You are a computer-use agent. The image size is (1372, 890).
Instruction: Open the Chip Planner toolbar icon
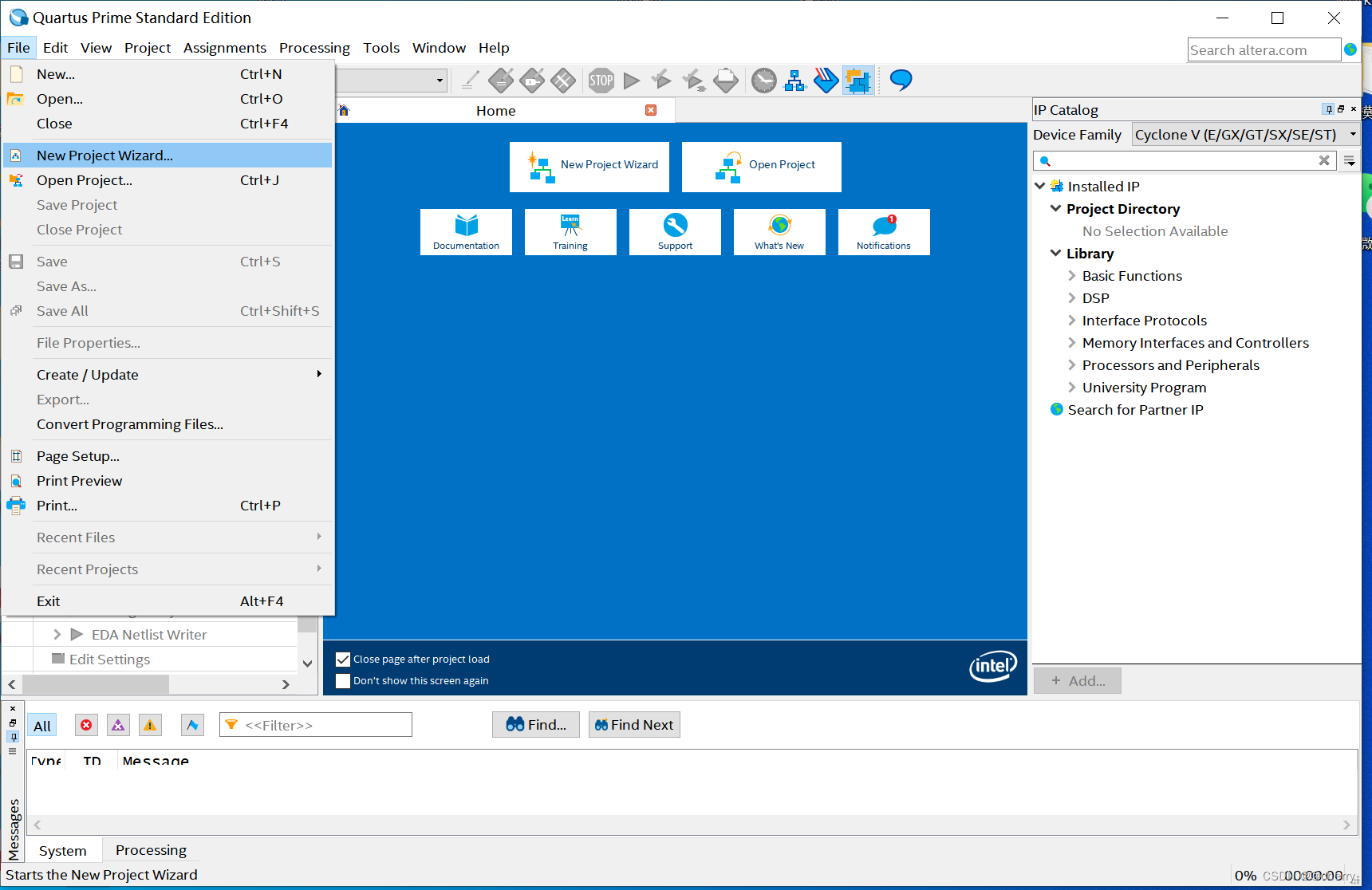click(563, 80)
